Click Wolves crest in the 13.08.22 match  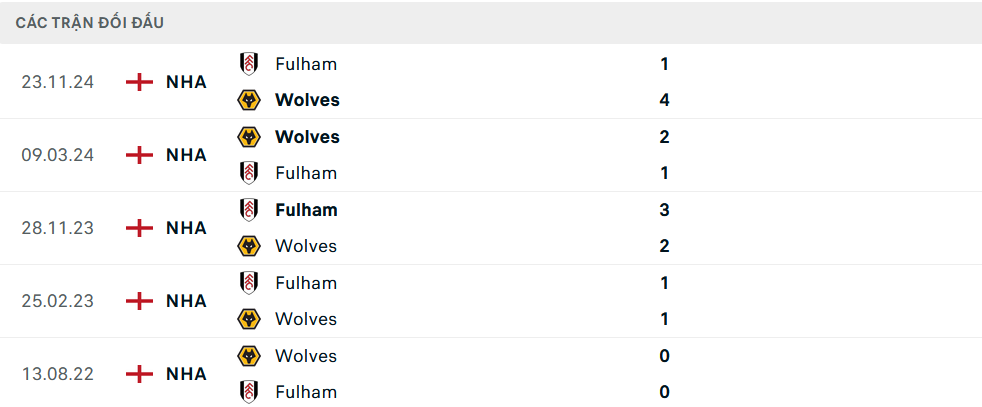248,356
